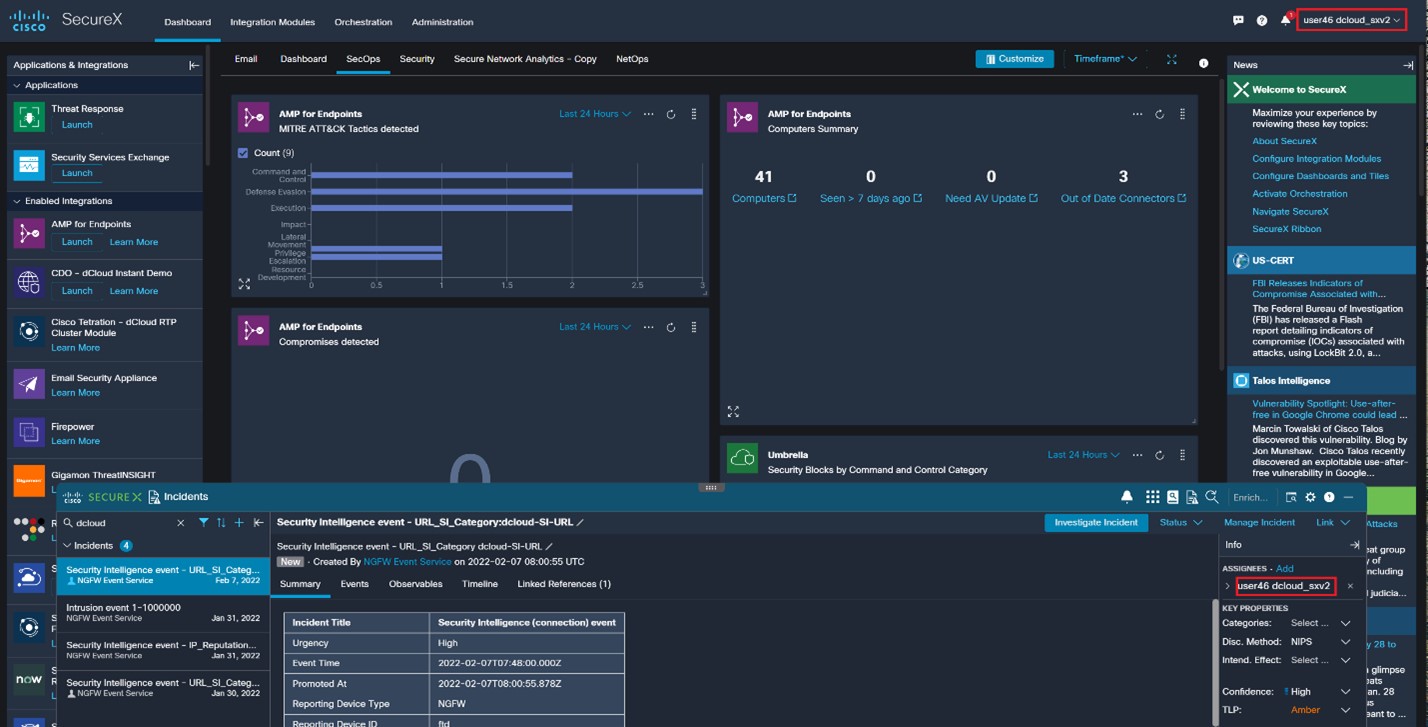This screenshot has height=727, width=1428.
Task: Open the incident Events tab
Action: [x=355, y=584]
